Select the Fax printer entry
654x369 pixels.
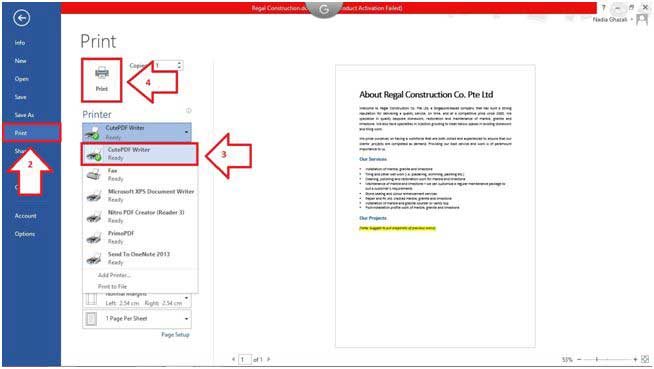click(139, 174)
